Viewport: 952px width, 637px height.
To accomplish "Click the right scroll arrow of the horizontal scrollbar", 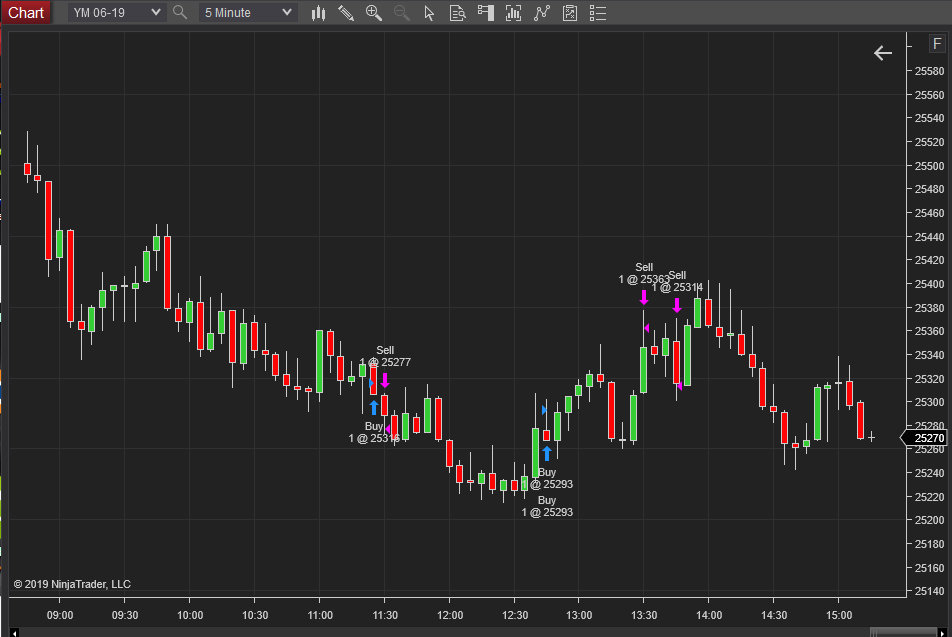I will (942, 633).
